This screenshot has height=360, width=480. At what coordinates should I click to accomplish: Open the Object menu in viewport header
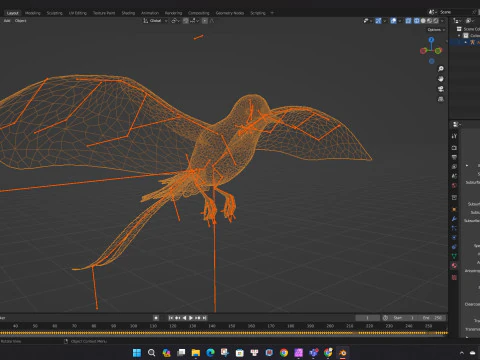coord(20,21)
